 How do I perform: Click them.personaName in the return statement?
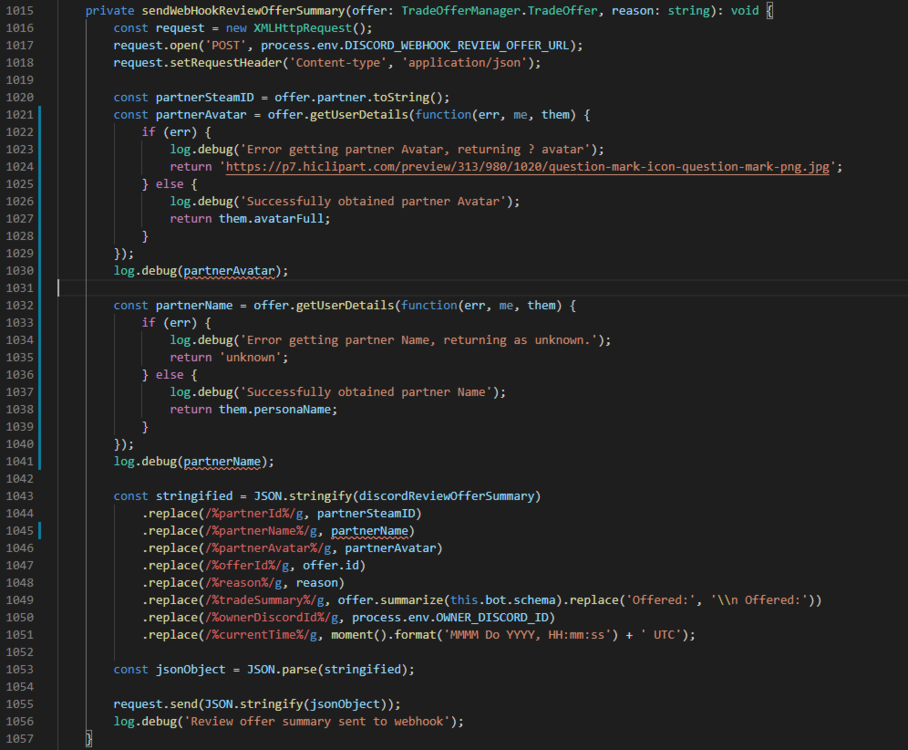click(277, 409)
